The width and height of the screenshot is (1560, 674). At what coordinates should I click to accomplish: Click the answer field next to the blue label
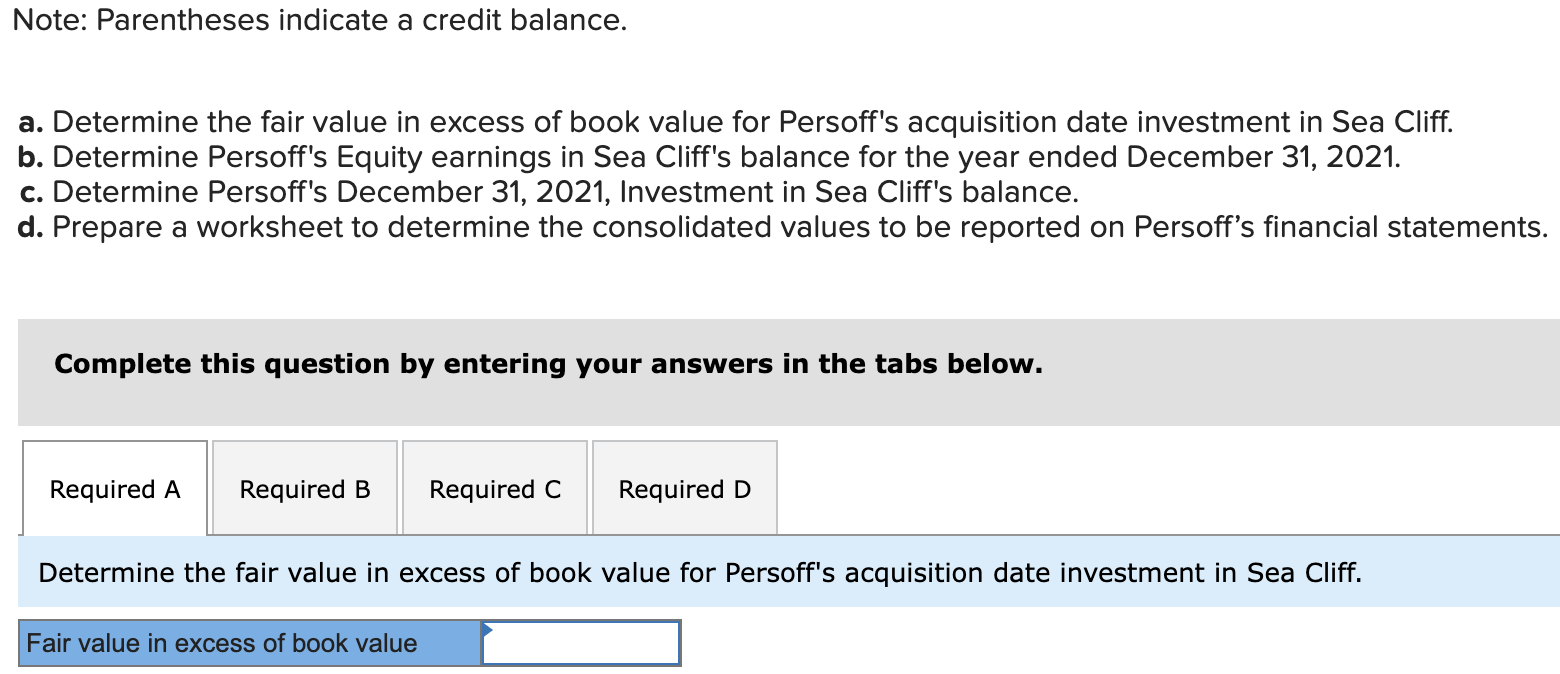(580, 643)
